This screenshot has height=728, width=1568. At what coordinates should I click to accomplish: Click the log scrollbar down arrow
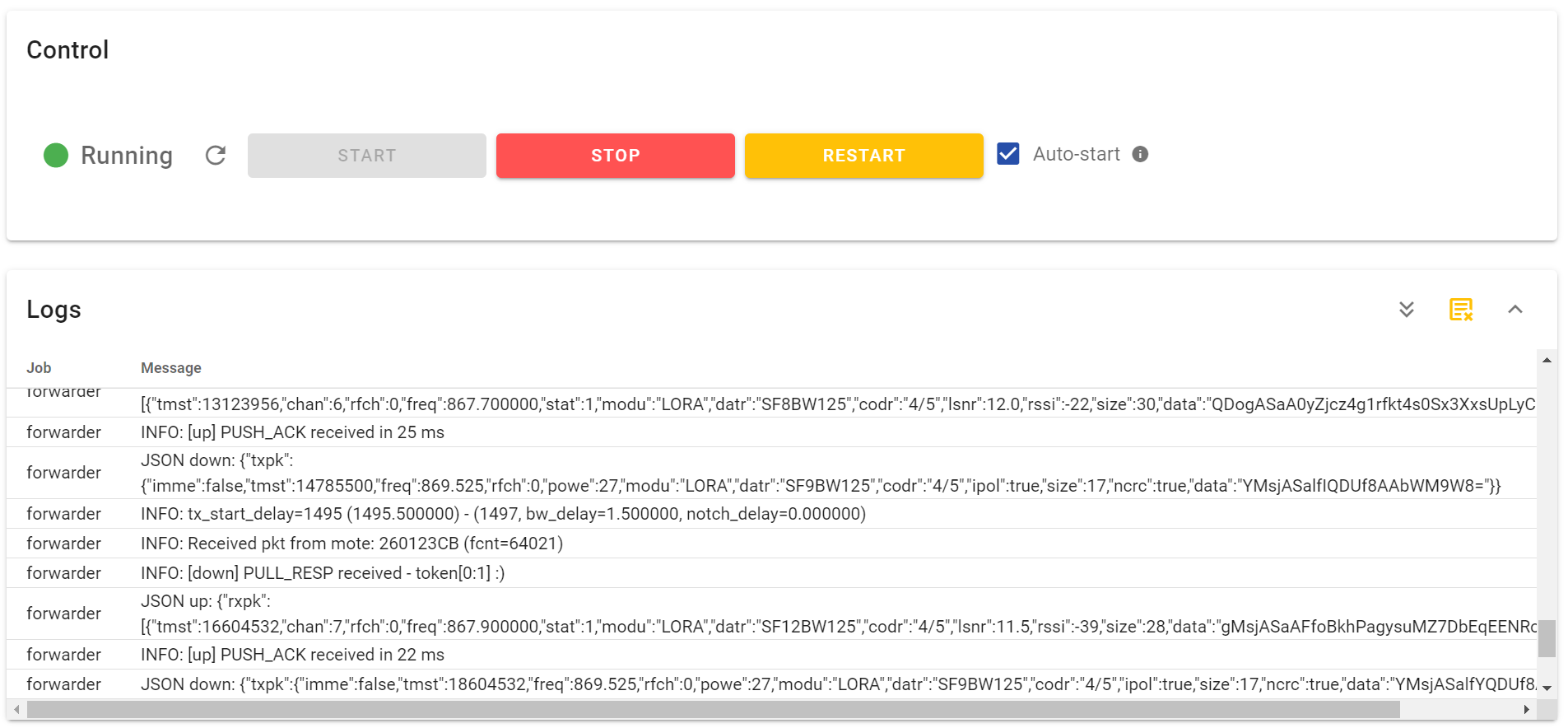pos(1547,688)
